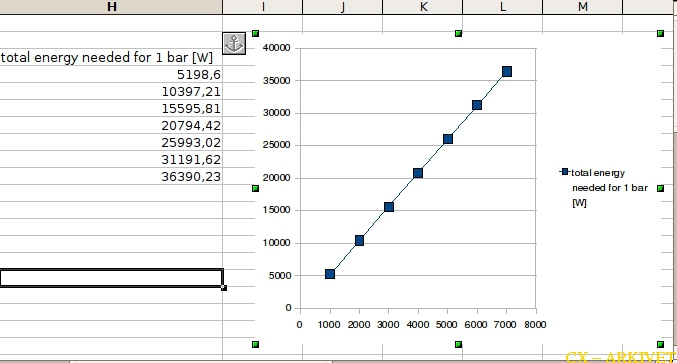
Task: Click the selected empty cell in column H
Action: (x=111, y=278)
